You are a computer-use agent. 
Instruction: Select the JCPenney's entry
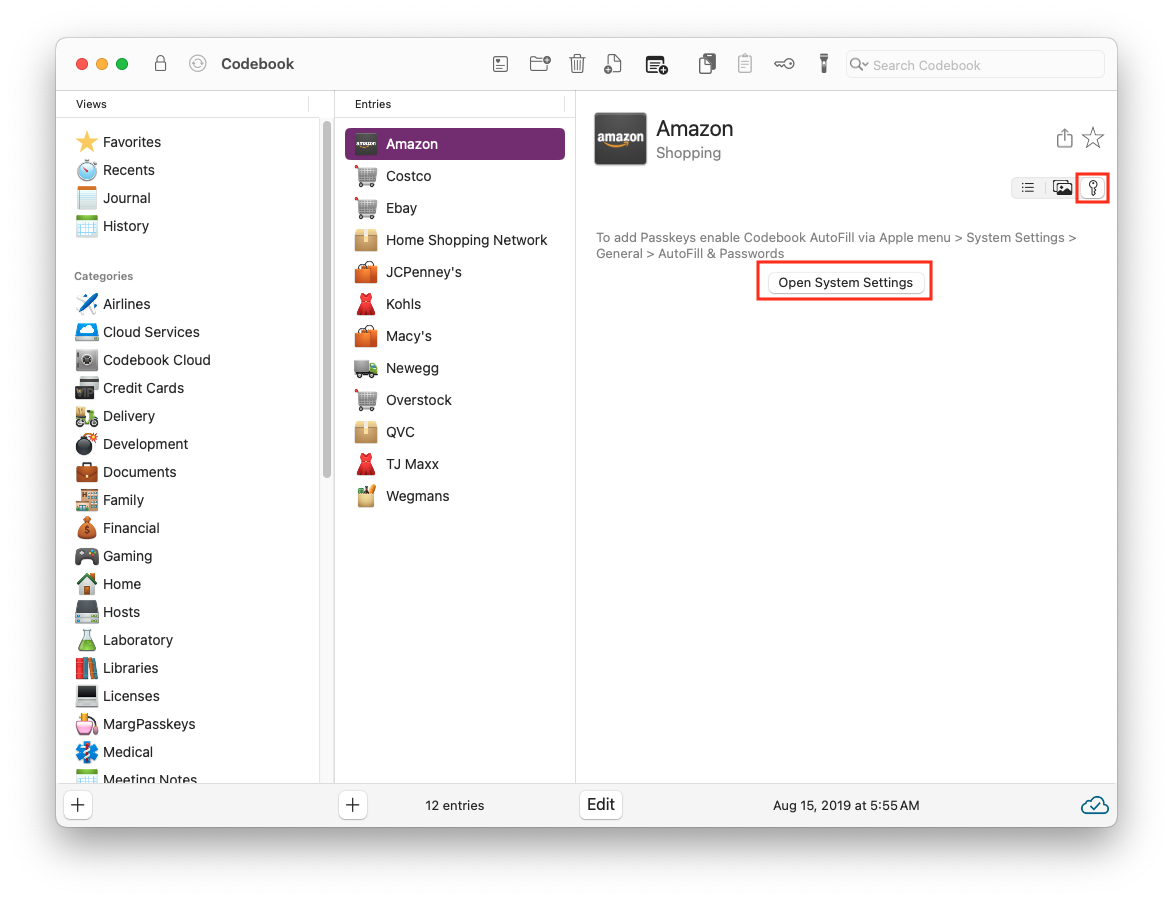pos(455,272)
